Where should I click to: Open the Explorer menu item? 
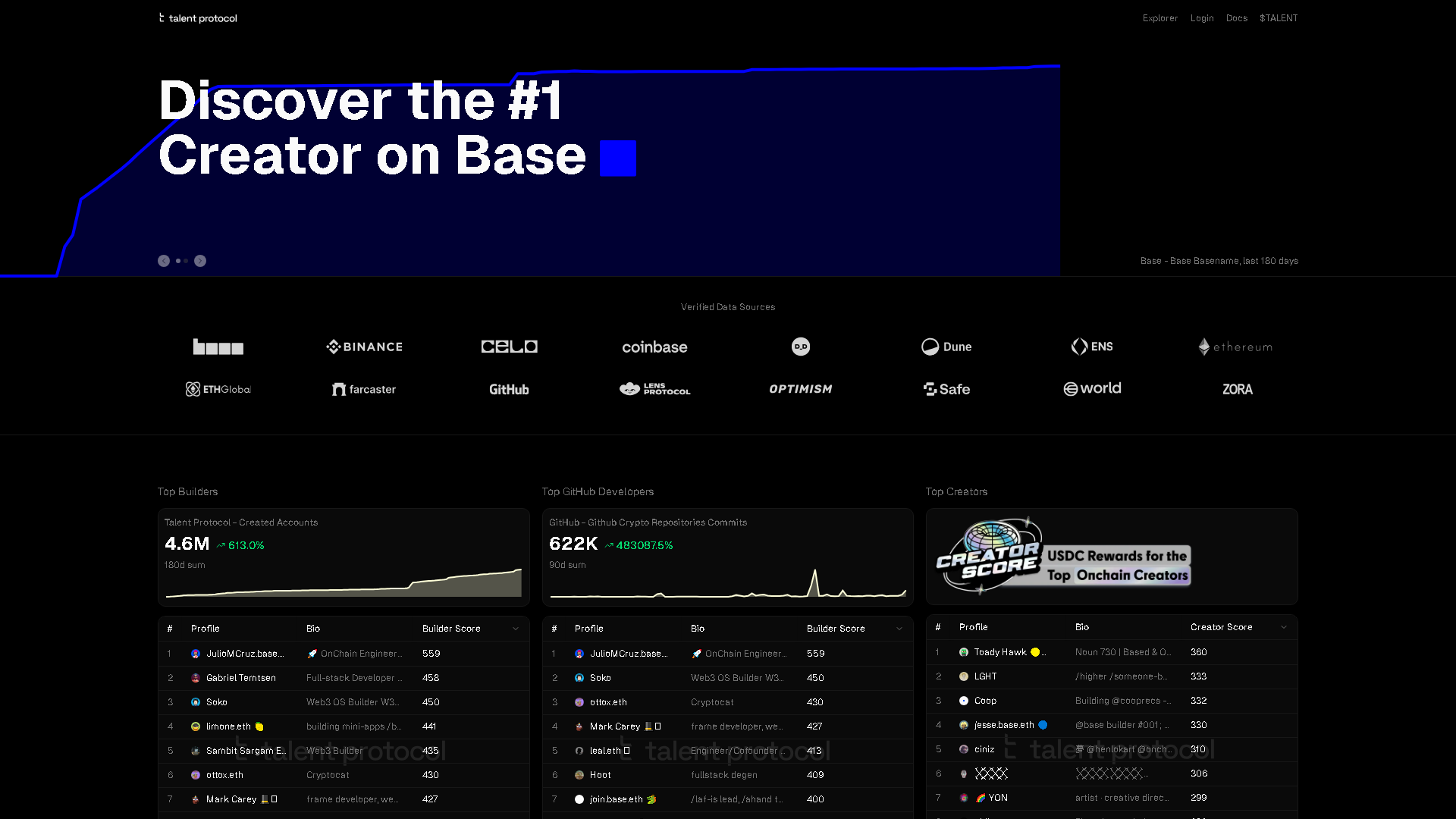click(1159, 17)
